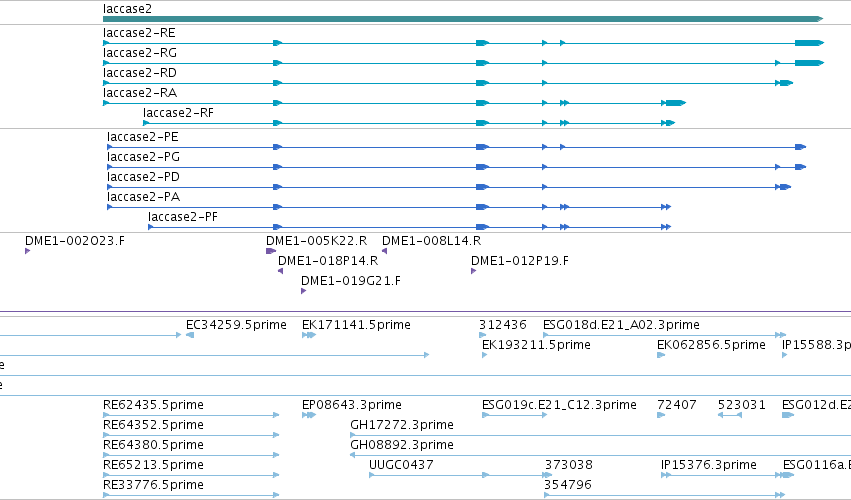Screen dimensions: 851x500
Task: Select the EK193211.5prime label
Action: pyautogui.click(x=536, y=345)
